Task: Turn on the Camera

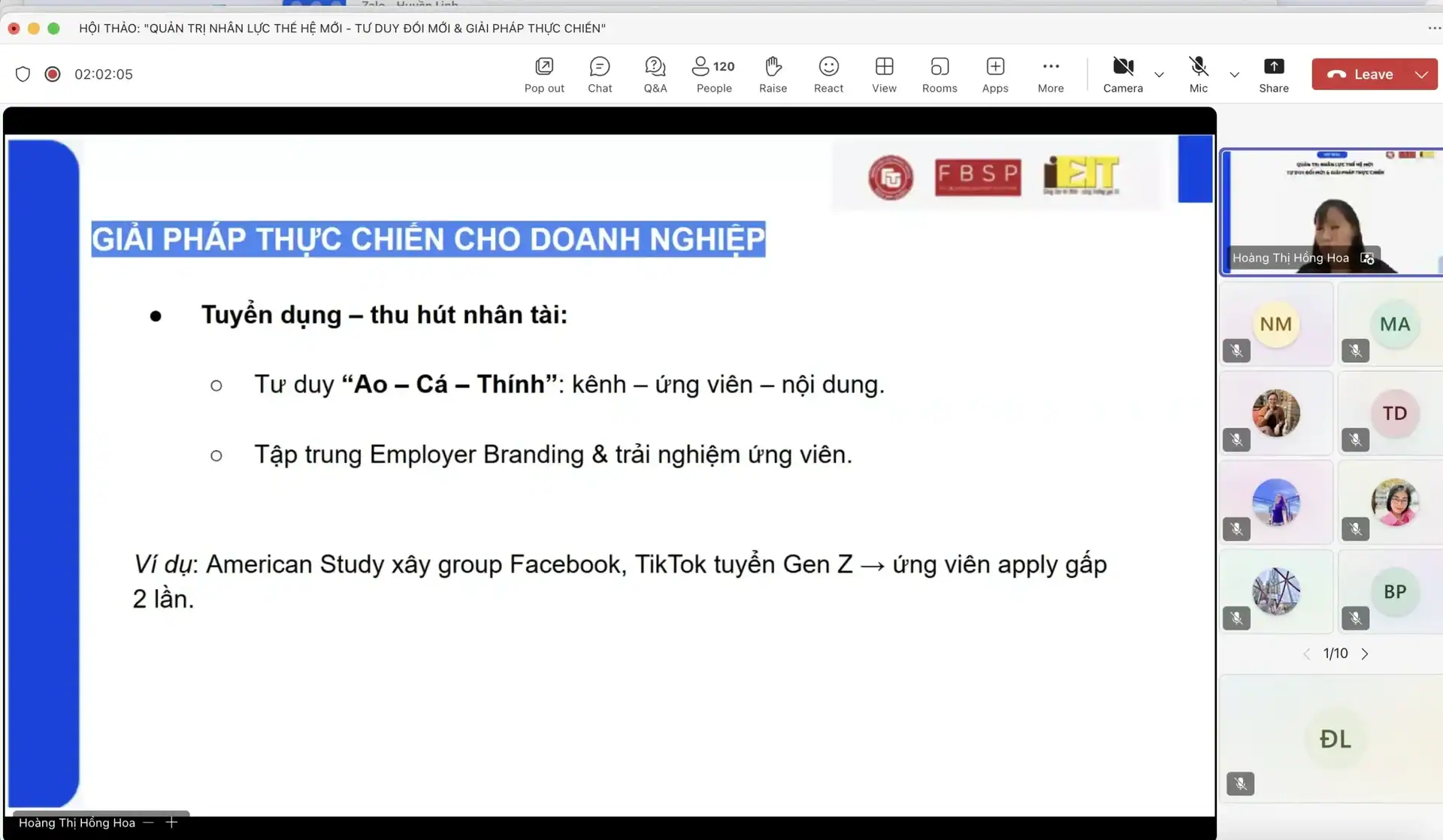Action: [x=1122, y=74]
